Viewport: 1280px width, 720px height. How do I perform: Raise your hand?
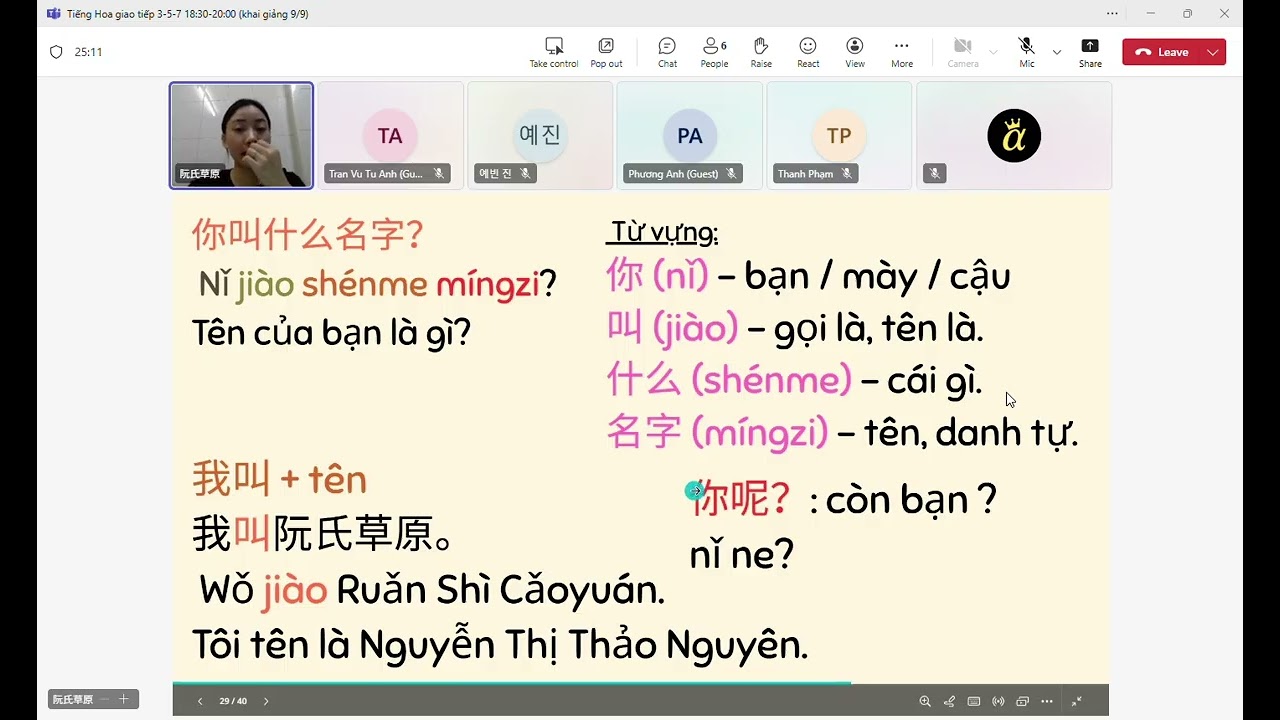(x=761, y=52)
